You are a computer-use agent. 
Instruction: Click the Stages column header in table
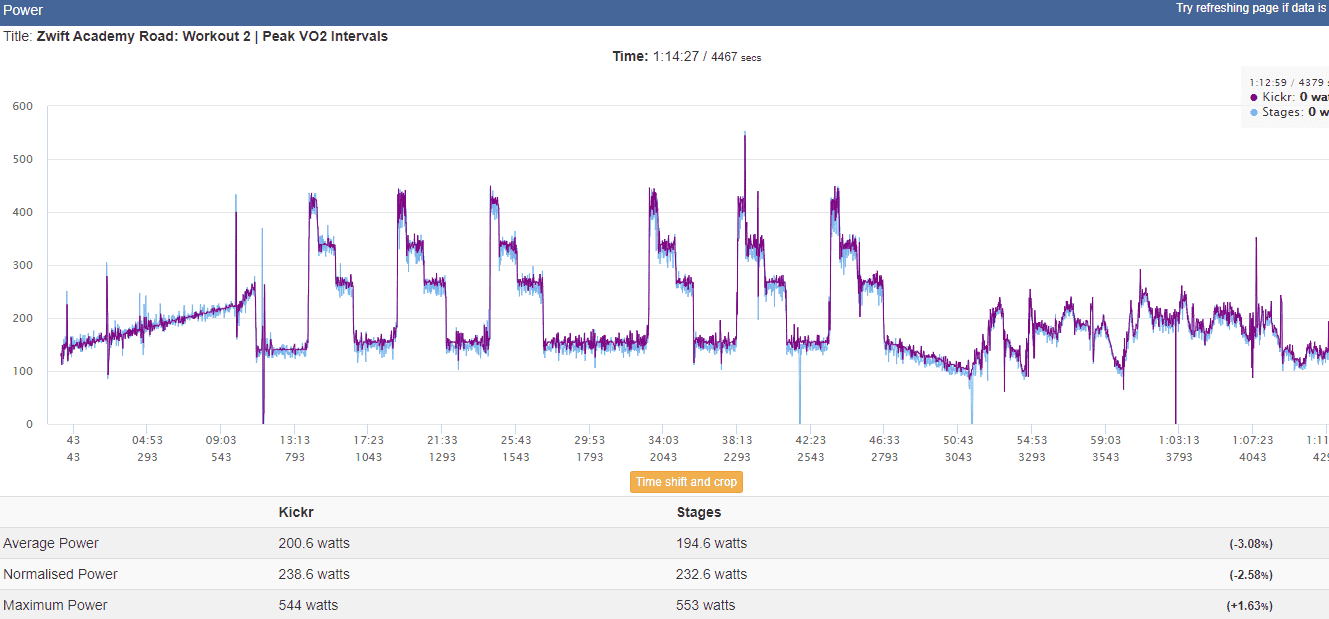tap(699, 513)
